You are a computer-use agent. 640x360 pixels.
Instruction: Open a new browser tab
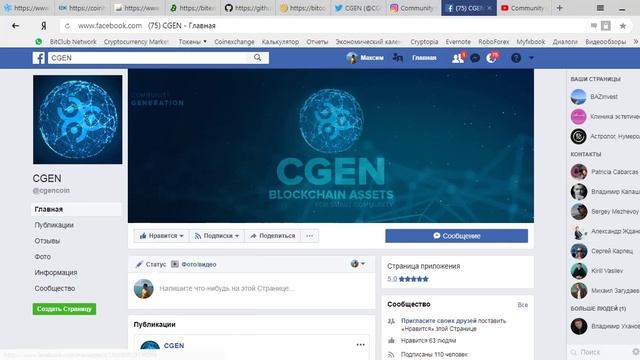click(560, 8)
